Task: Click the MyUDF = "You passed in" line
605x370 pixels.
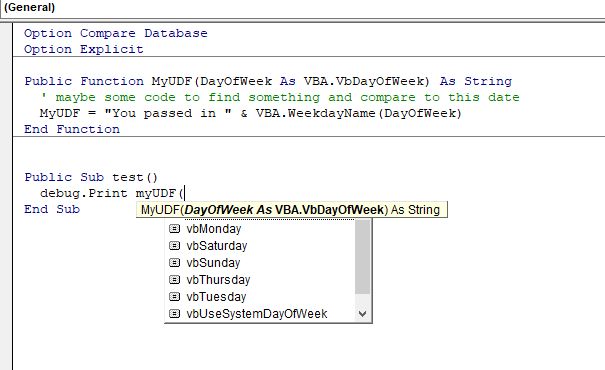Action: 251,113
